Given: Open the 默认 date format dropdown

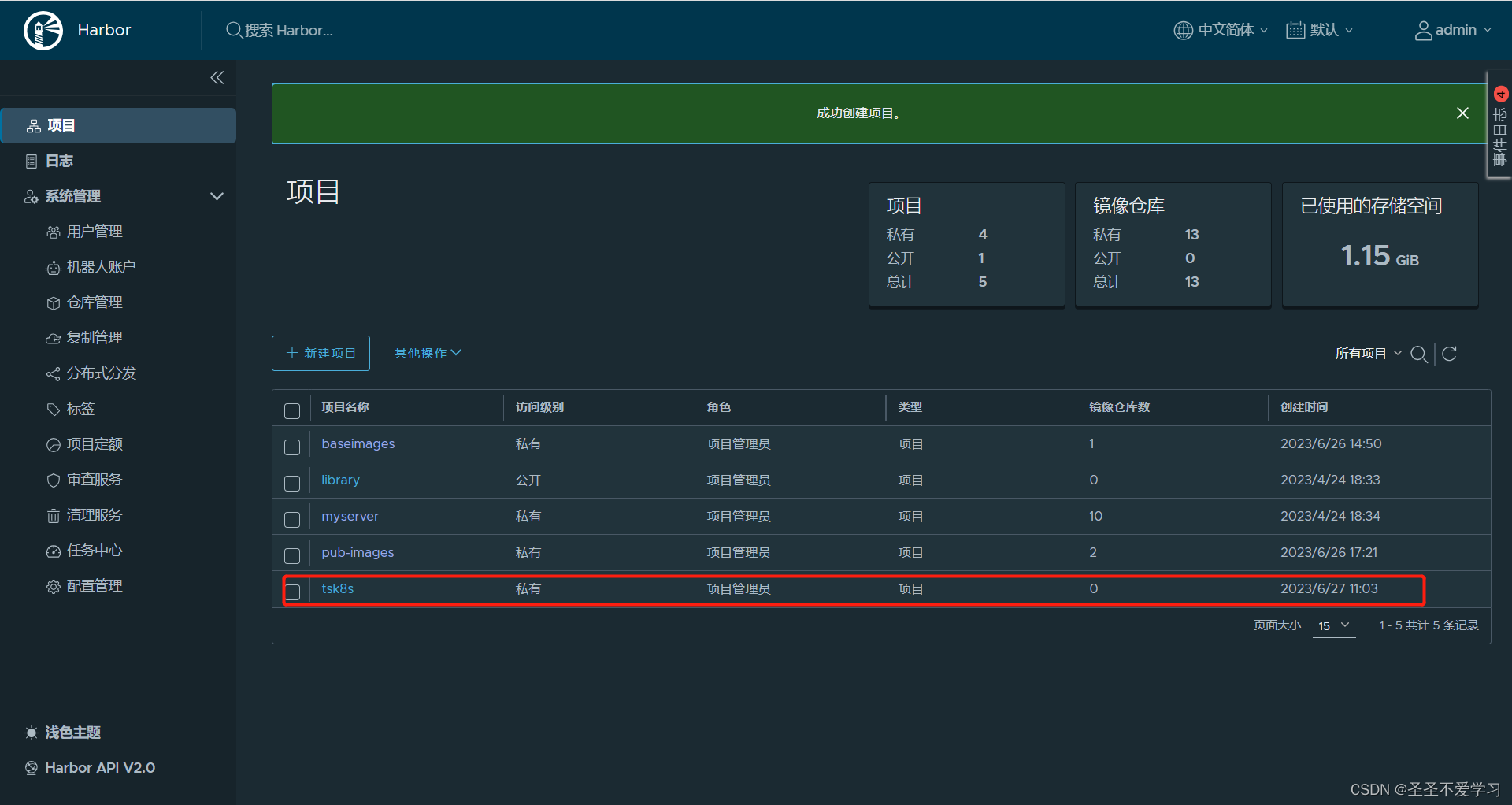Looking at the screenshot, I should [x=1320, y=30].
